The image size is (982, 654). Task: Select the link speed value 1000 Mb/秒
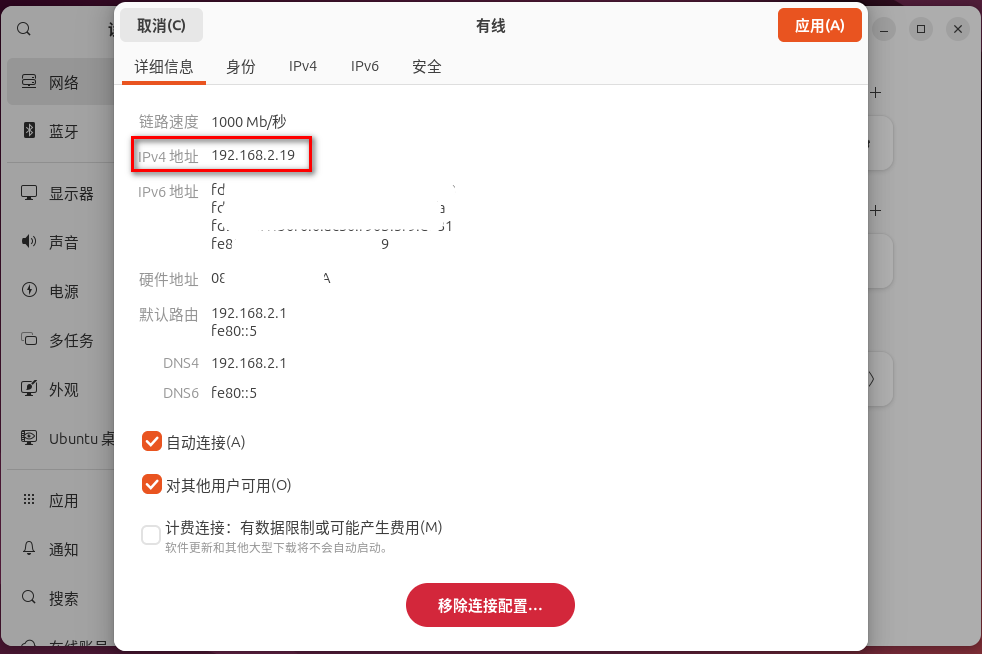pos(249,122)
